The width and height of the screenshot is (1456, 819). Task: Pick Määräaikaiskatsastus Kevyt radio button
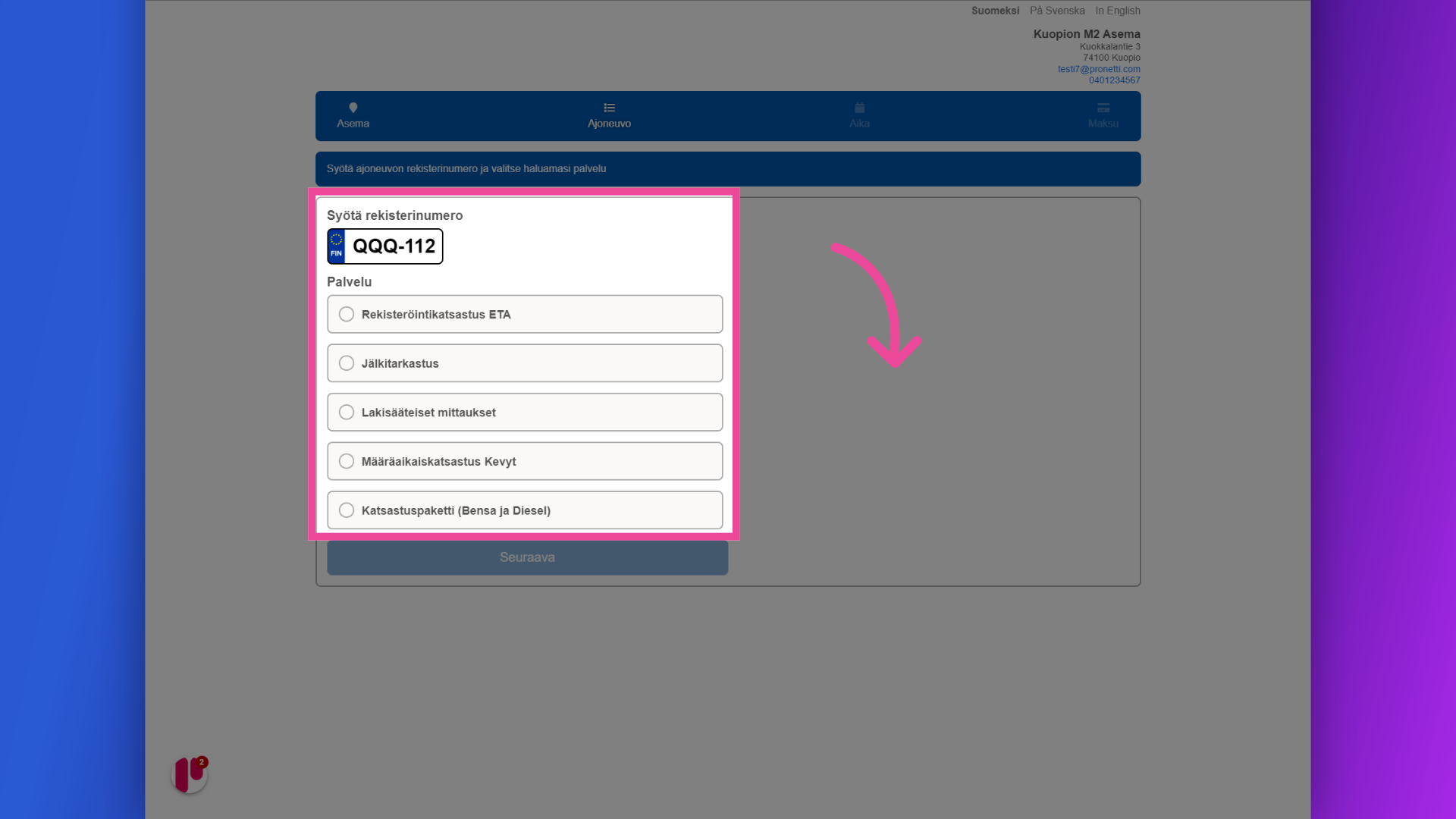coord(347,461)
